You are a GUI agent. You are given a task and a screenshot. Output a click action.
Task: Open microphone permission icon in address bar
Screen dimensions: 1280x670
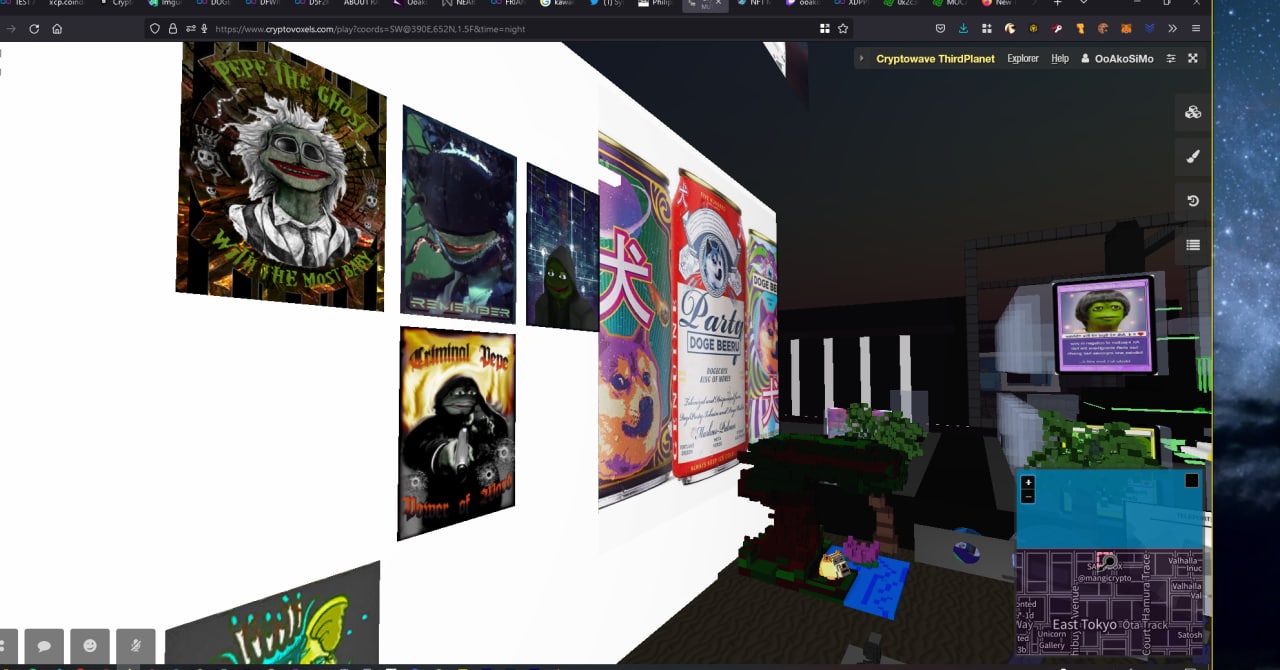[x=204, y=29]
